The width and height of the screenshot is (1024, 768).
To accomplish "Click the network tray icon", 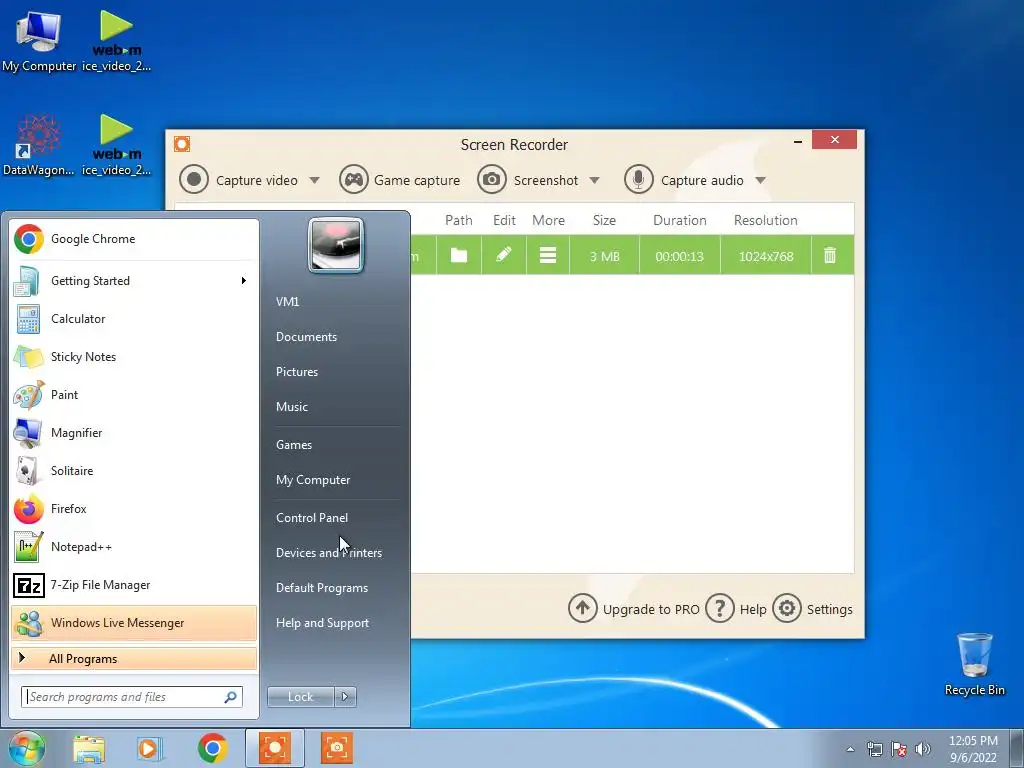I will [x=874, y=749].
